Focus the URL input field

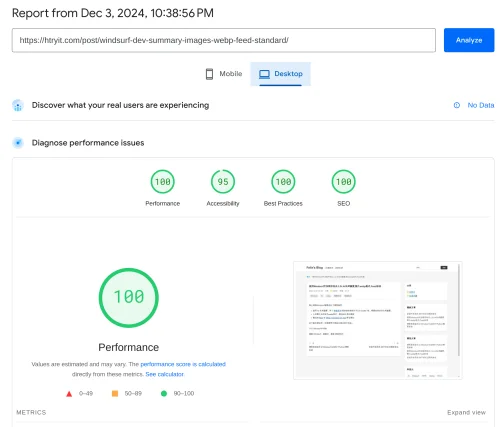coord(224,40)
